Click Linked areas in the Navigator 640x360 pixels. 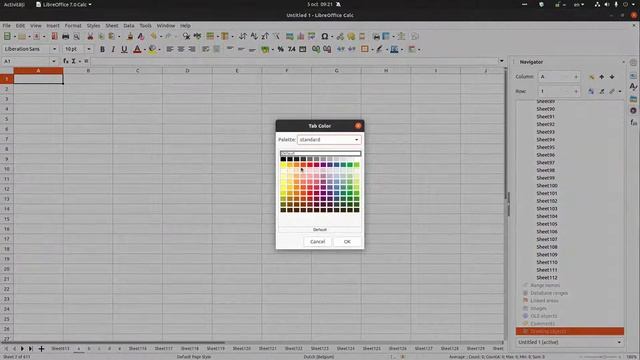[x=544, y=301]
